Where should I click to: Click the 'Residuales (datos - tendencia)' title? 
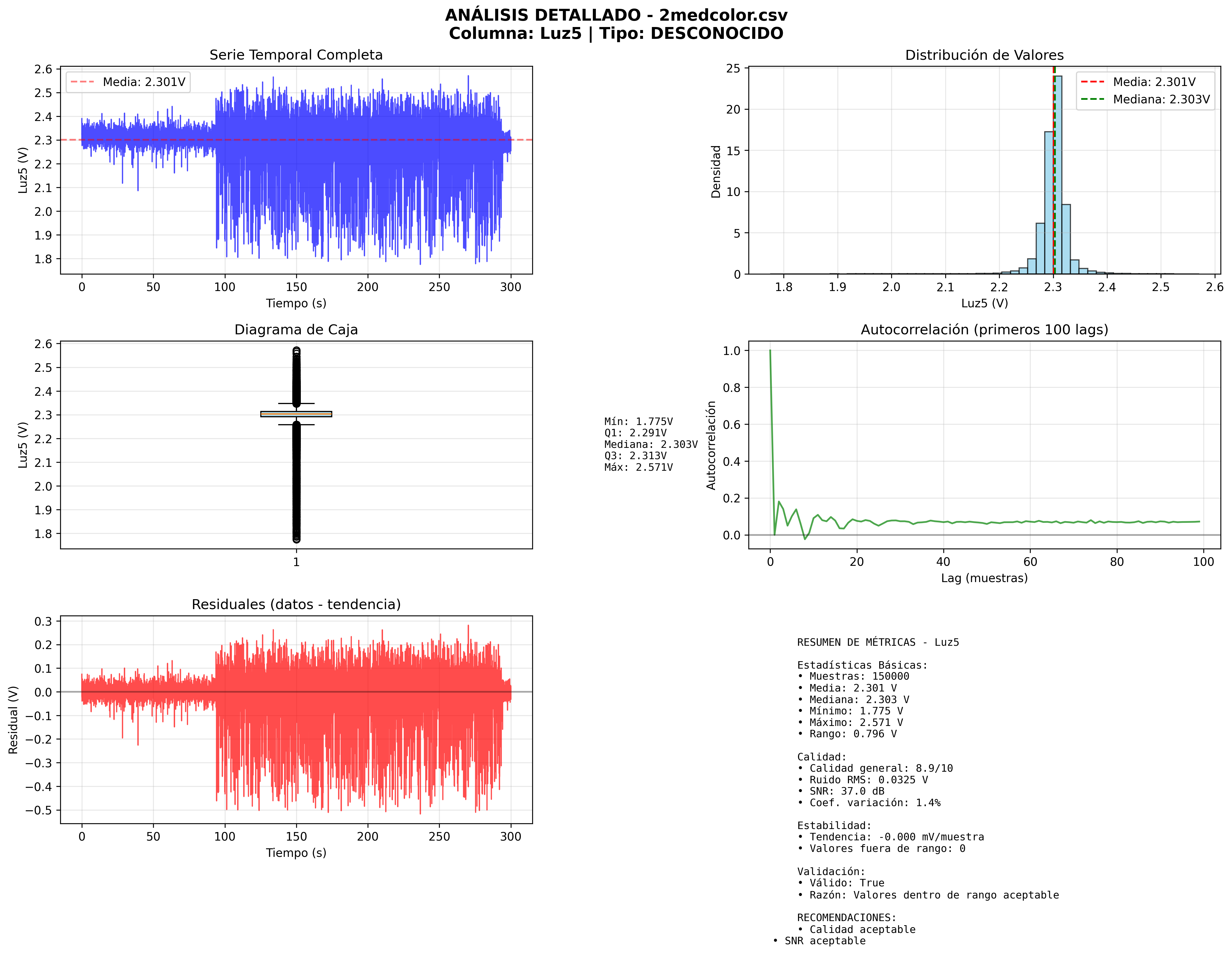click(296, 605)
